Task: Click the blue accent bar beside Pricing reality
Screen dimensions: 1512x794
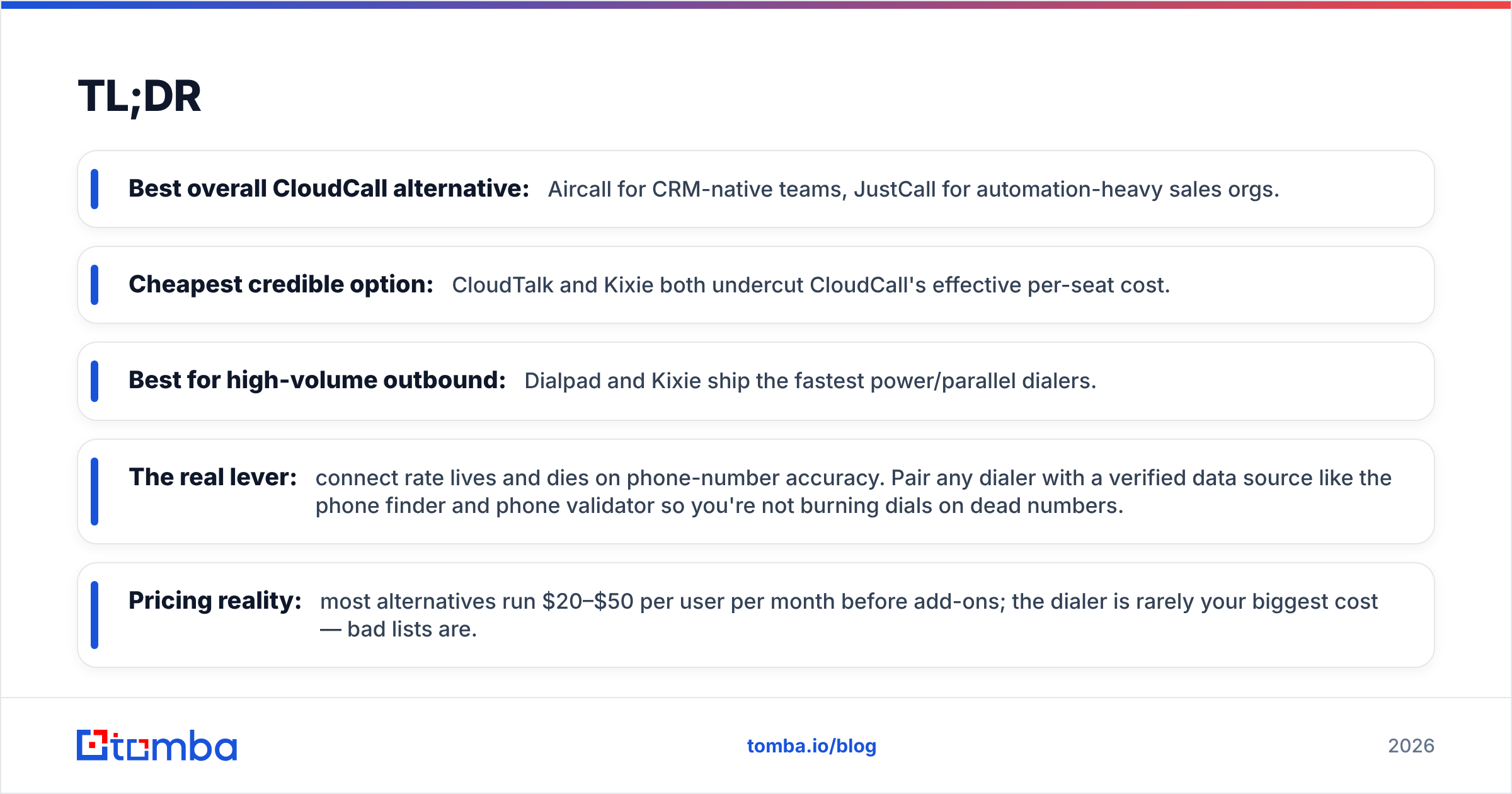Action: pos(94,615)
